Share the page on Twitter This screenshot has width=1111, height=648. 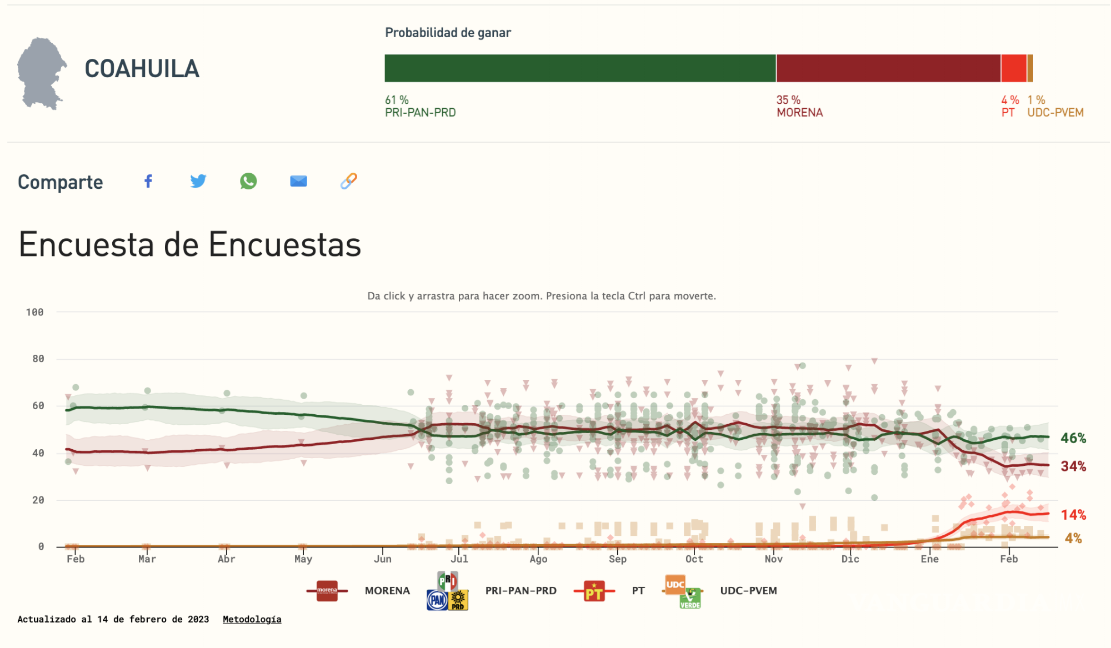coord(198,181)
